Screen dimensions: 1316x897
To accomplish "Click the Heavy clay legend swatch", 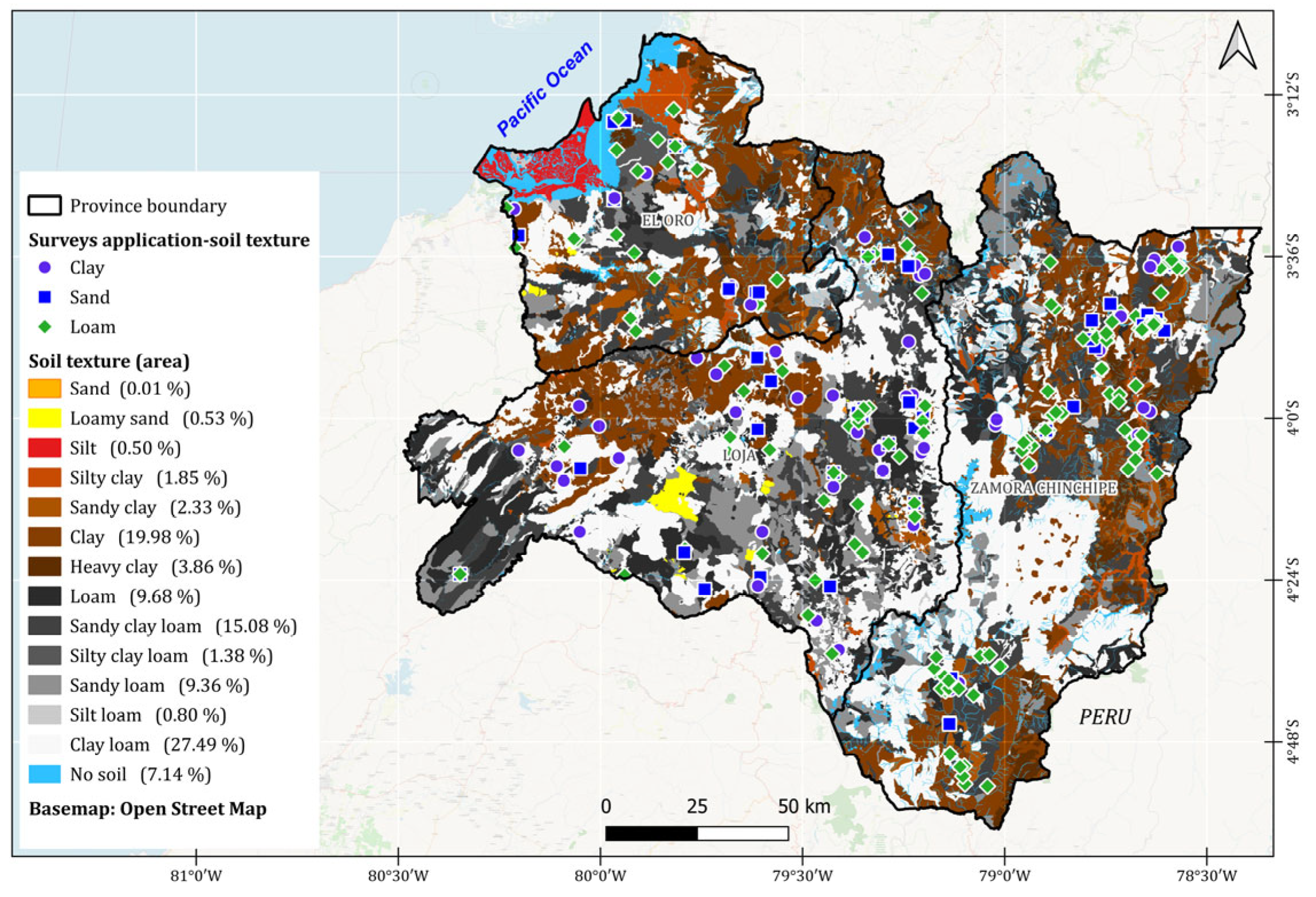I will 45,566.
